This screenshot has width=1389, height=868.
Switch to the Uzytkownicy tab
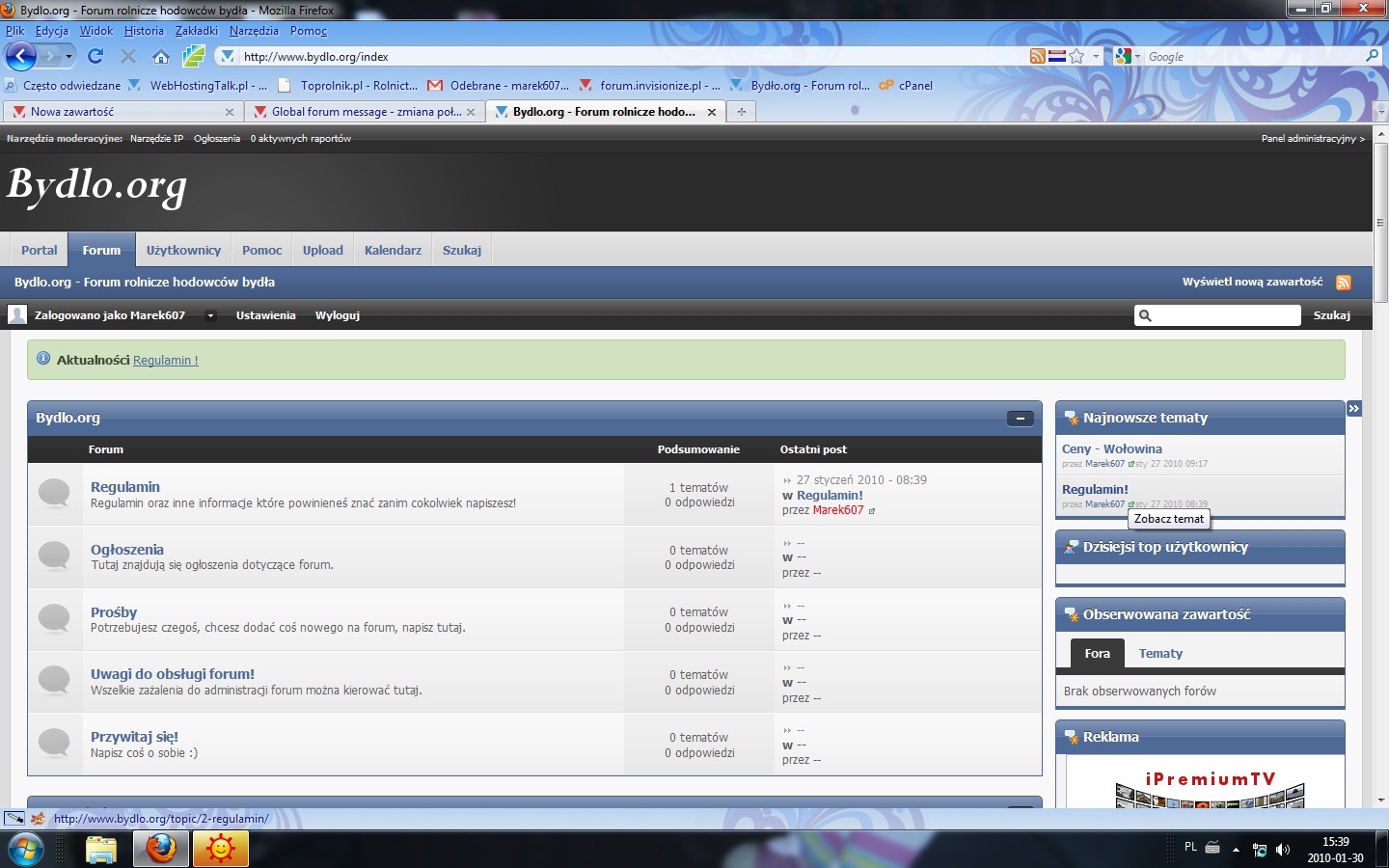[x=183, y=249]
